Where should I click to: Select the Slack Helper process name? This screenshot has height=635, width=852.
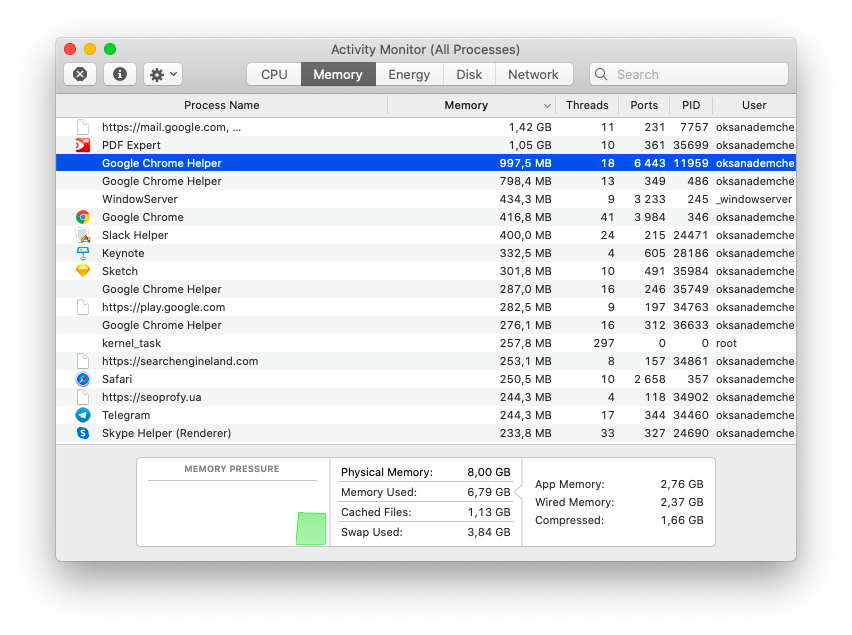pyautogui.click(x=135, y=235)
